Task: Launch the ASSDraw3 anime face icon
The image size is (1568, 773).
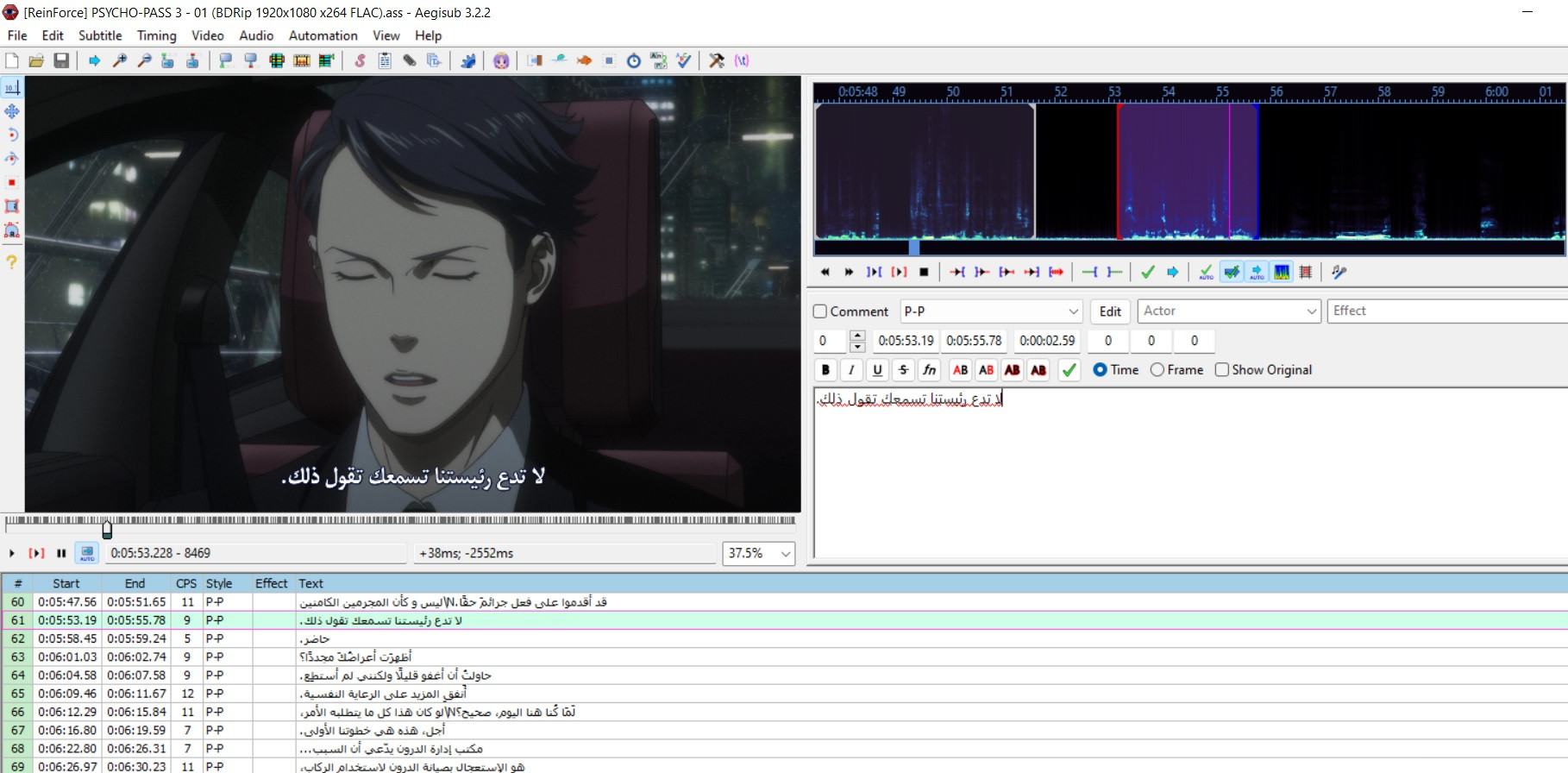Action: (501, 60)
